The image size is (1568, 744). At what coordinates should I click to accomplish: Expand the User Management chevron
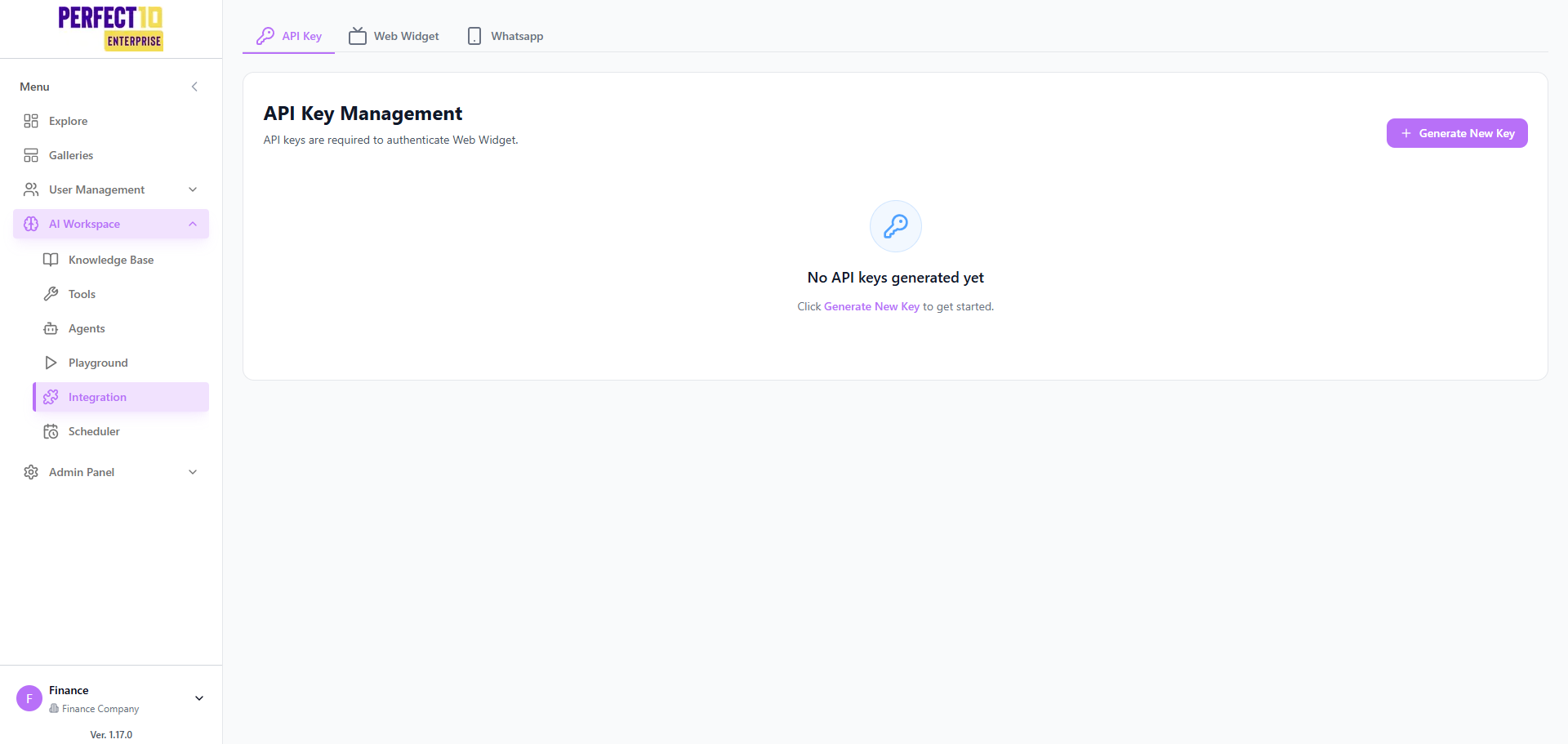[193, 189]
